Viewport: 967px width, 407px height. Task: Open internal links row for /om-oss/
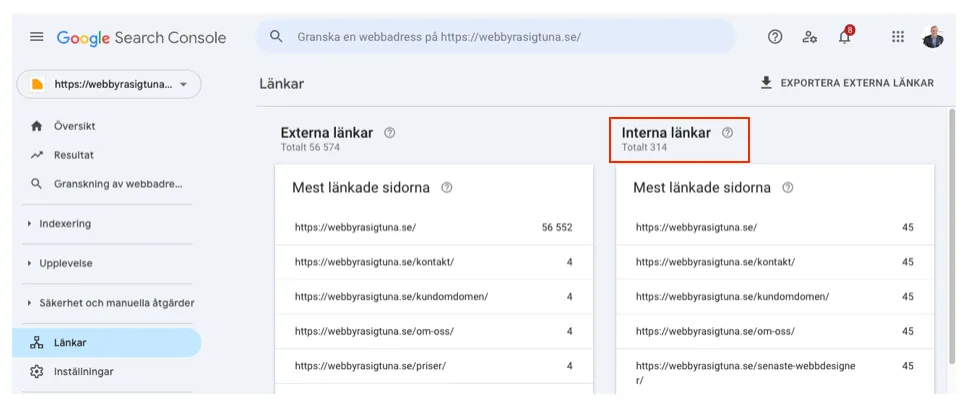tap(775, 331)
